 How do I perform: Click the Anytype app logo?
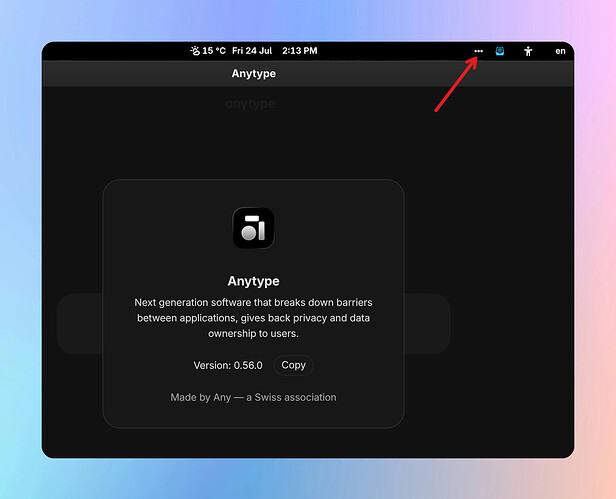tap(253, 228)
